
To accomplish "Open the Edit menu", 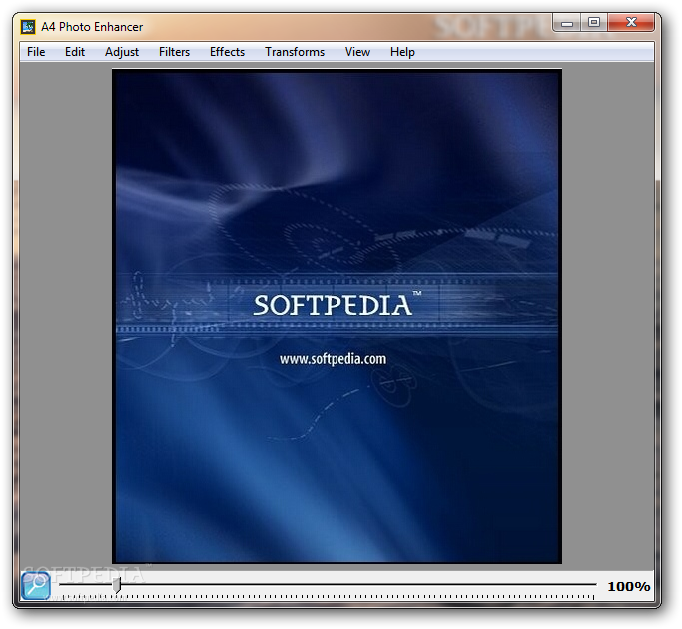I will click(75, 52).
